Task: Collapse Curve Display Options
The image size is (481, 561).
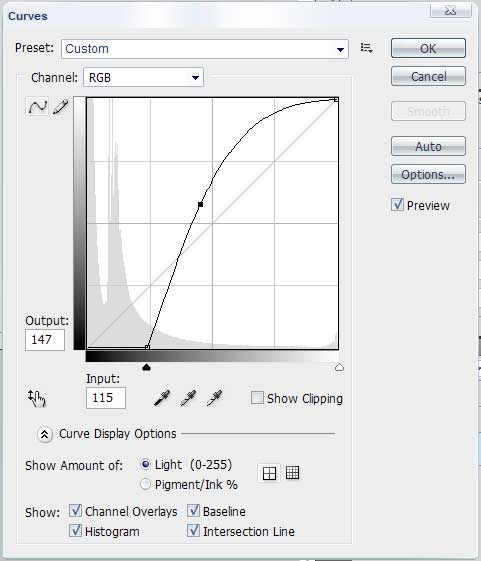Action: (45, 434)
